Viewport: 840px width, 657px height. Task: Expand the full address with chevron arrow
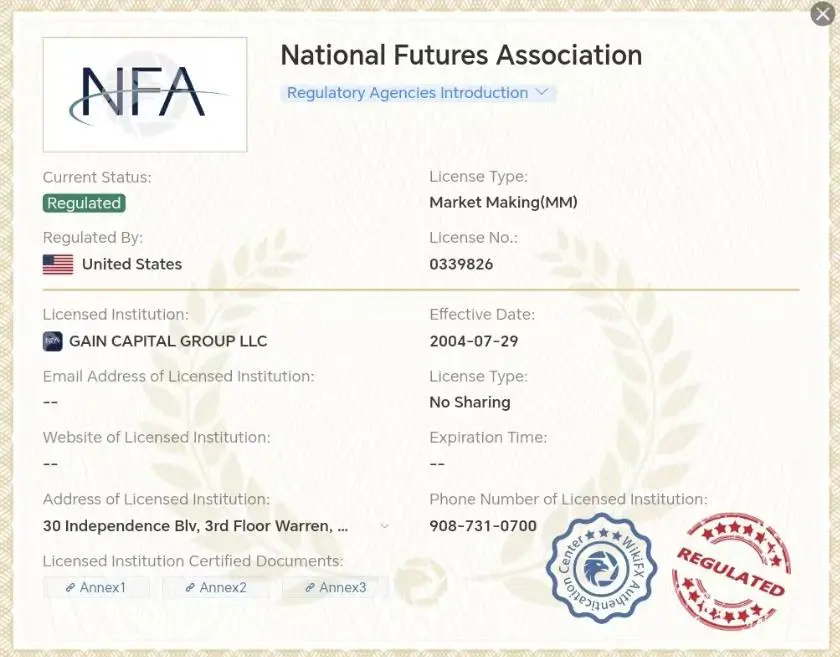(384, 526)
